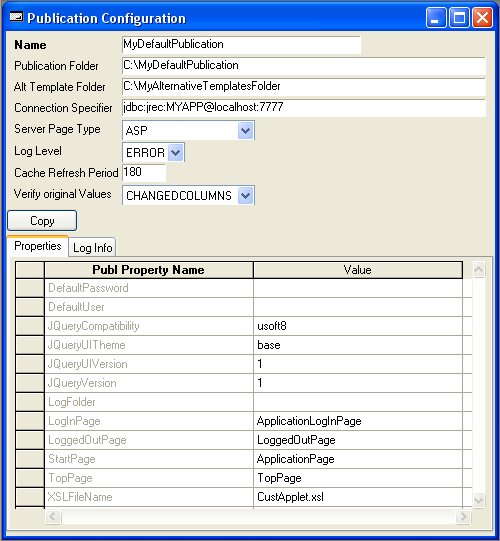The height and width of the screenshot is (541, 500).
Task: Click the Publication Configuration window title icon
Action: pos(16,17)
